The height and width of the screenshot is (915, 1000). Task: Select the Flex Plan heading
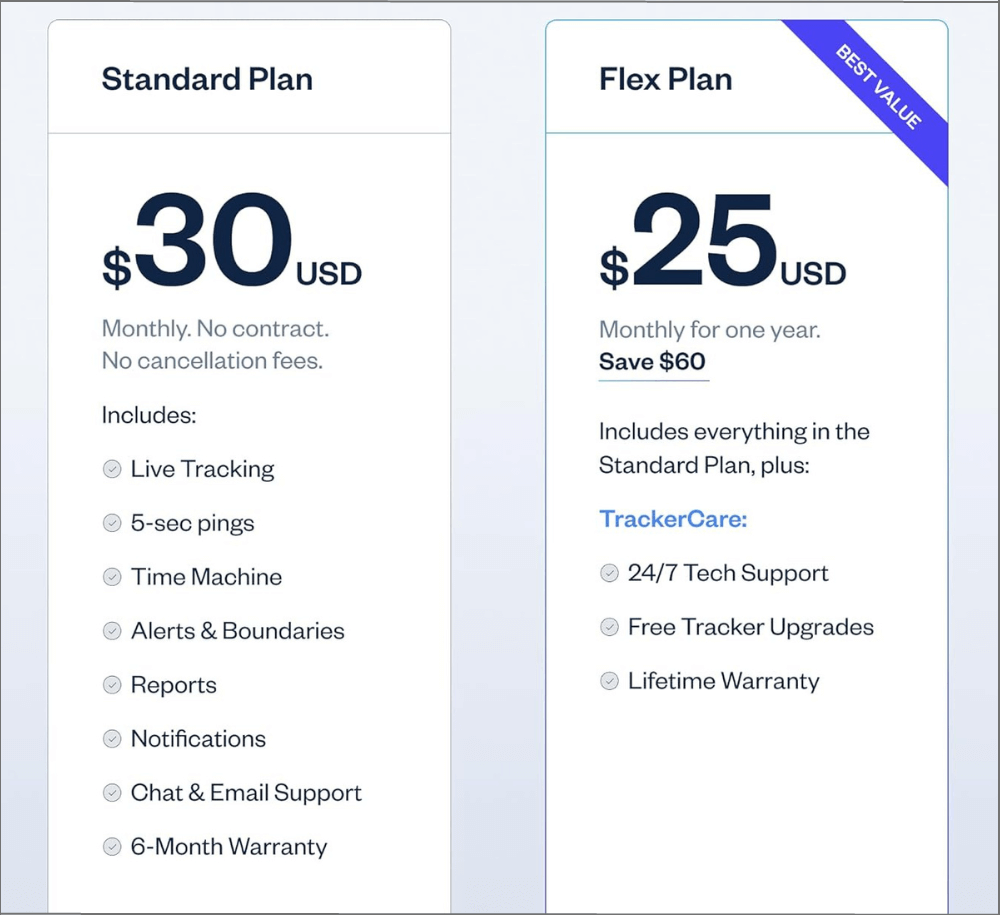point(665,80)
